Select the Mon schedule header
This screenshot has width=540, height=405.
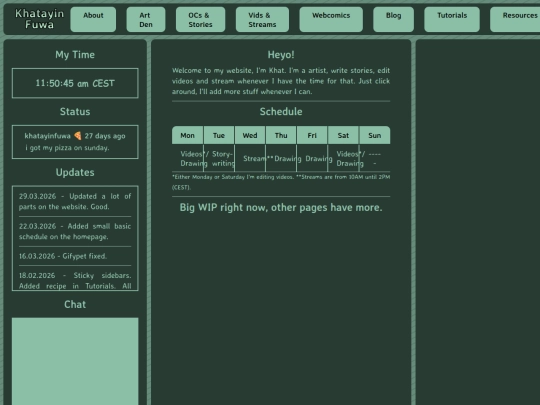pos(187,135)
